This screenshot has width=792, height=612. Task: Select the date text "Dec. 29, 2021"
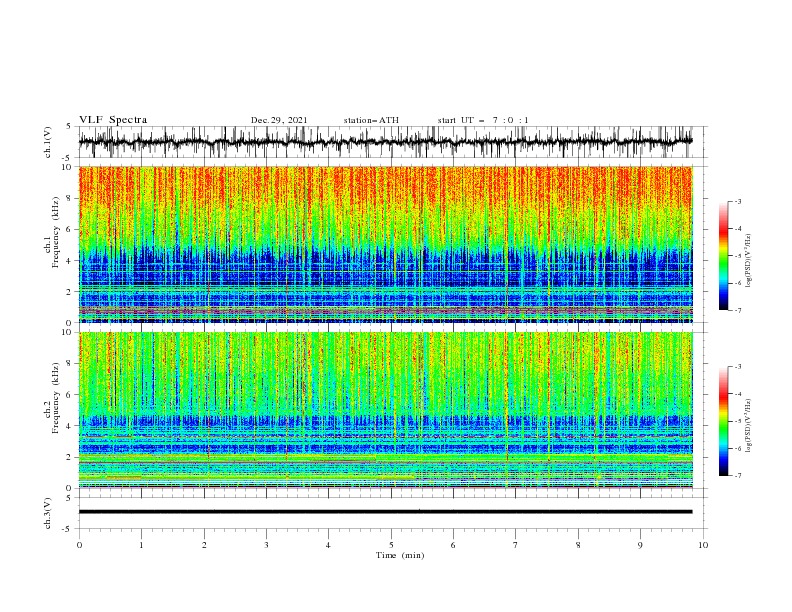(279, 120)
